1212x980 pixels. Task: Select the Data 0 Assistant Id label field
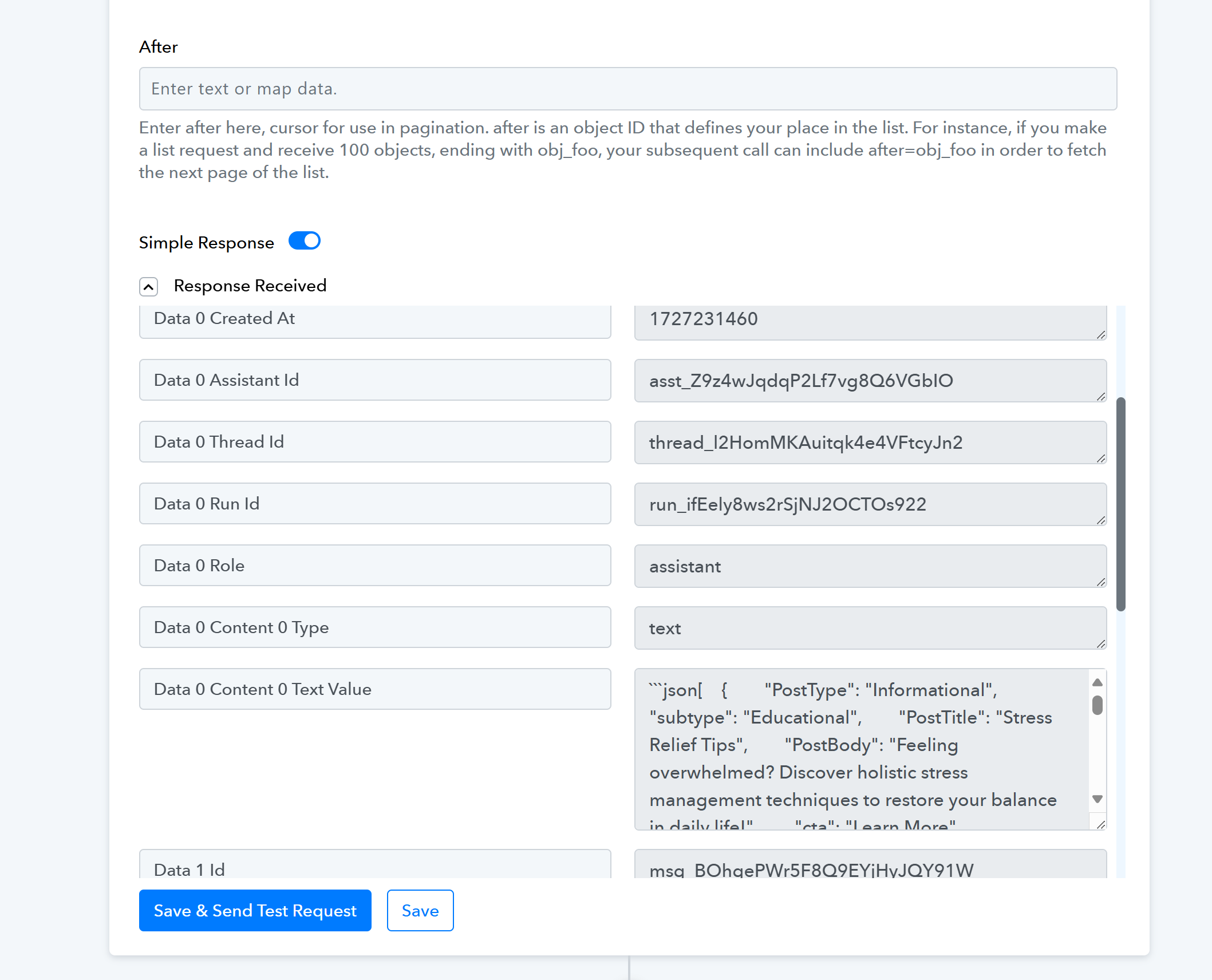375,380
